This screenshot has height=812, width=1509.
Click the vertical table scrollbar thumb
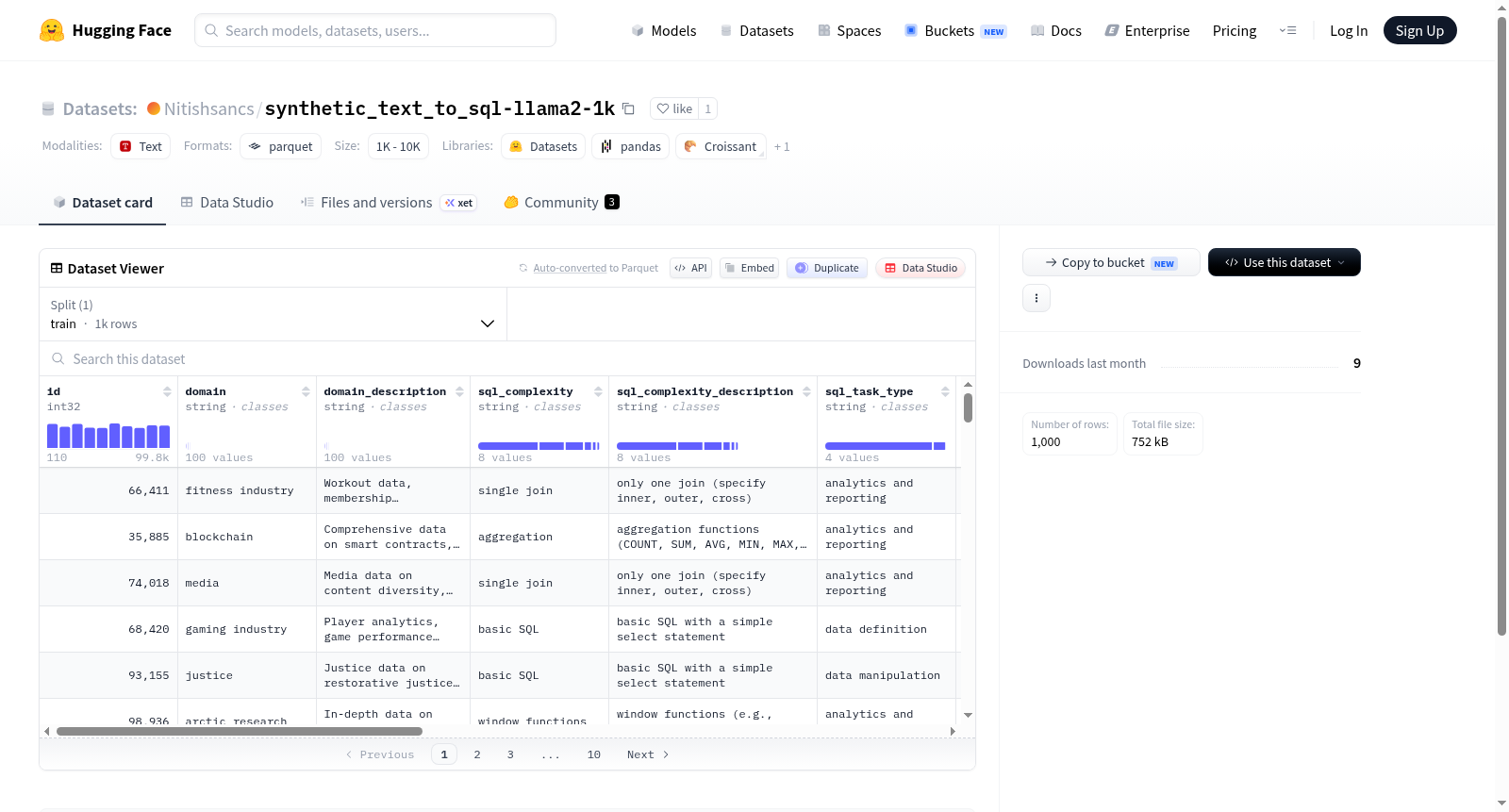pyautogui.click(x=968, y=408)
